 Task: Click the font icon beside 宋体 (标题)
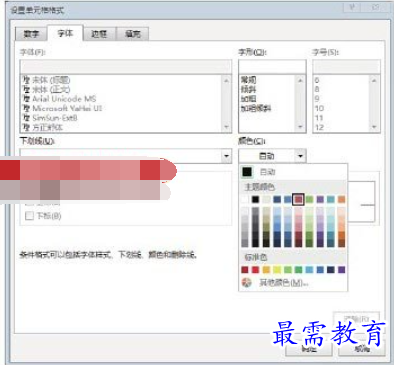(x=26, y=80)
